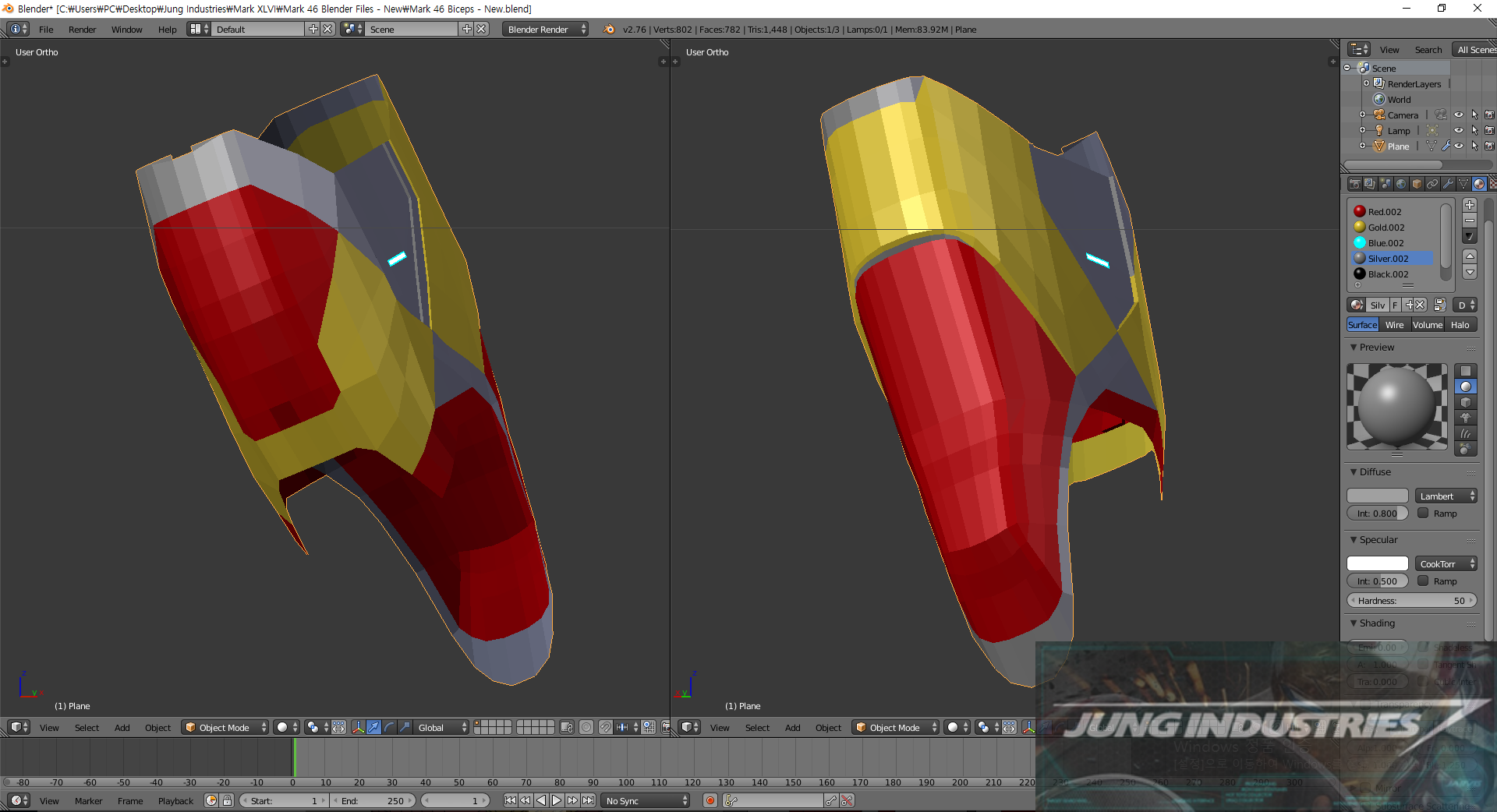This screenshot has height=812, width=1497.
Task: Open the render engine dropdown Blender Render
Action: click(x=545, y=29)
